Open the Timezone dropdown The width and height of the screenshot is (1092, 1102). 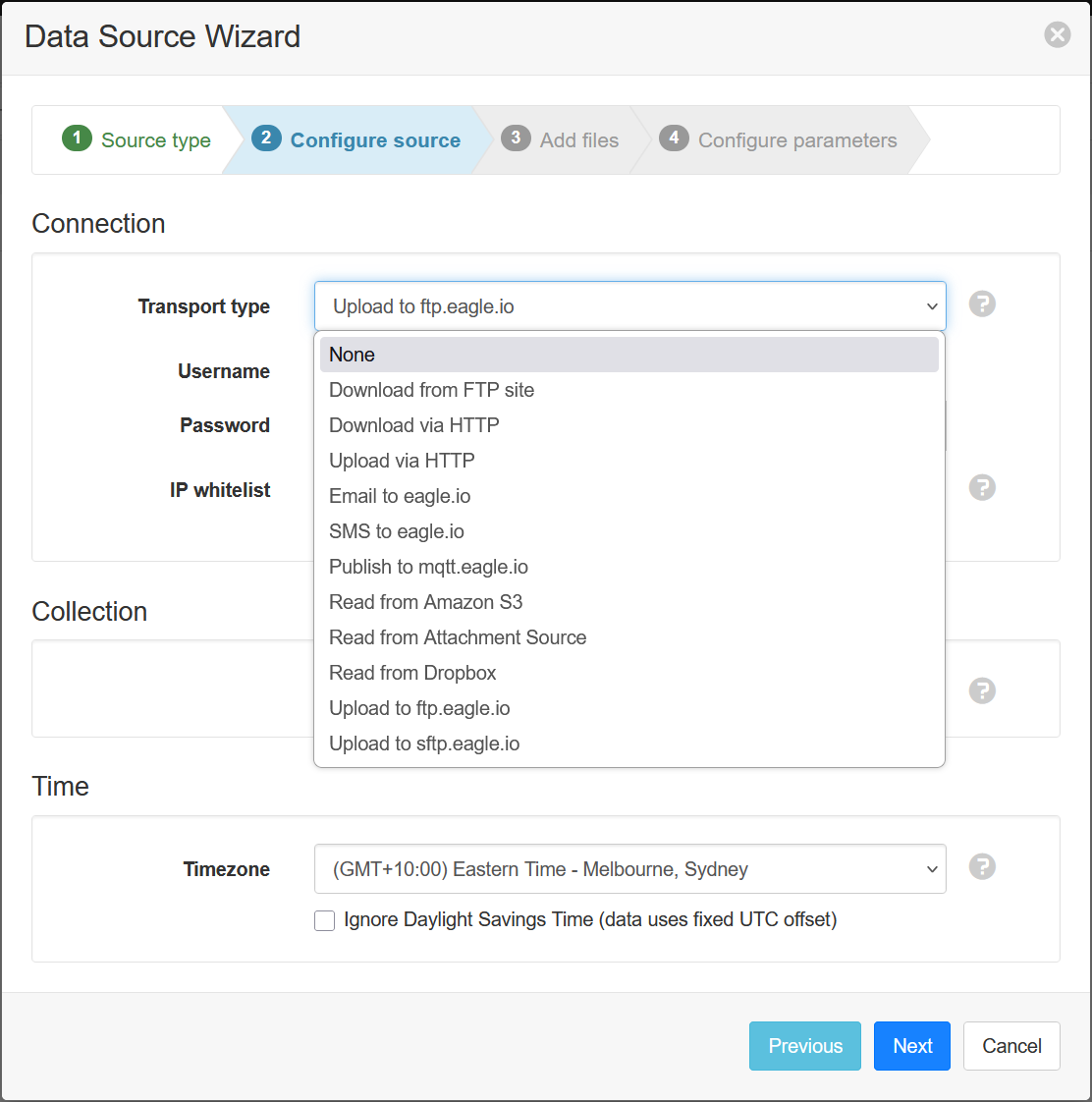click(x=629, y=869)
